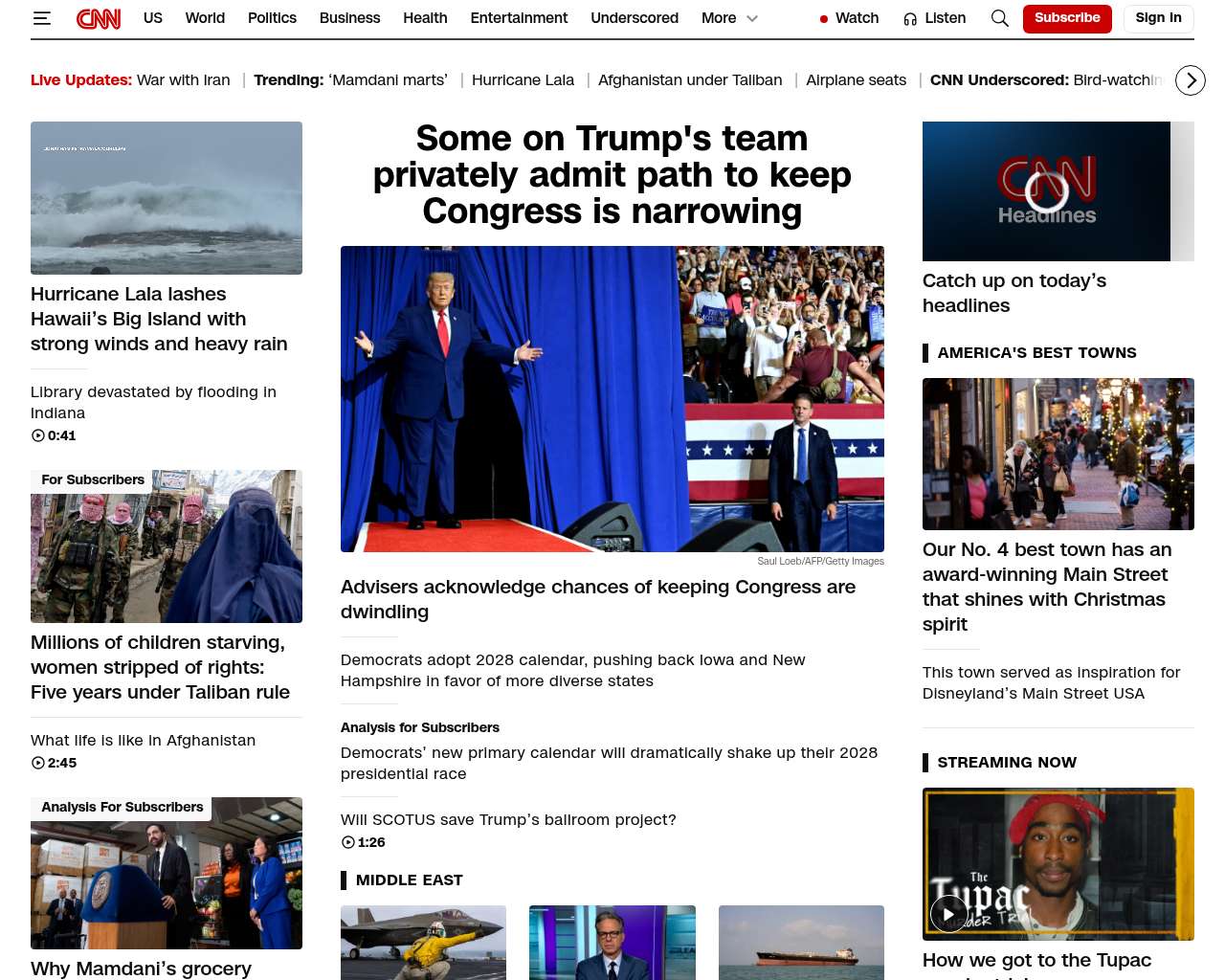Click the Listen headphones icon

pyautogui.click(x=910, y=18)
